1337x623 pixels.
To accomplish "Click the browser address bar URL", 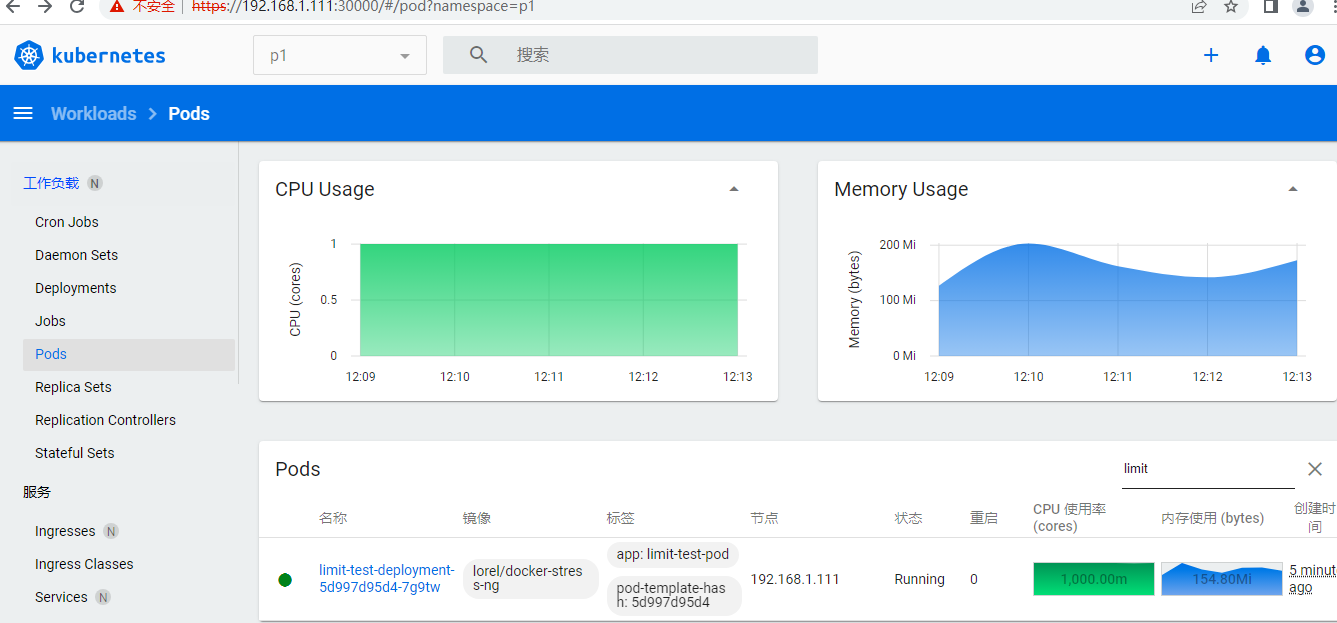I will (x=363, y=7).
